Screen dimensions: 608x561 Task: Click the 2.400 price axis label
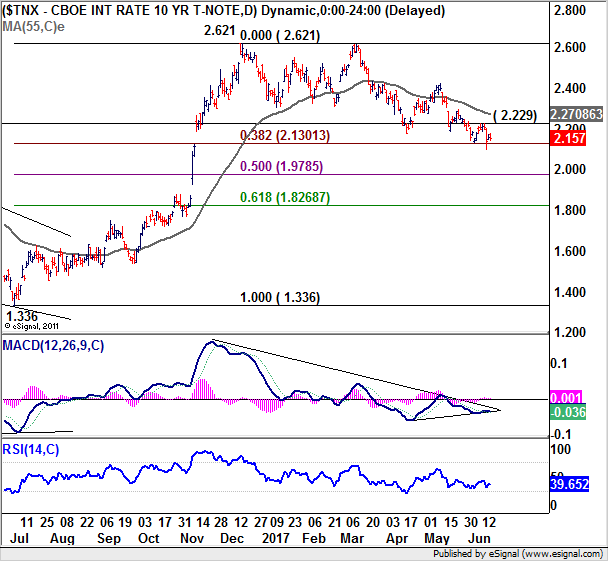coord(570,89)
